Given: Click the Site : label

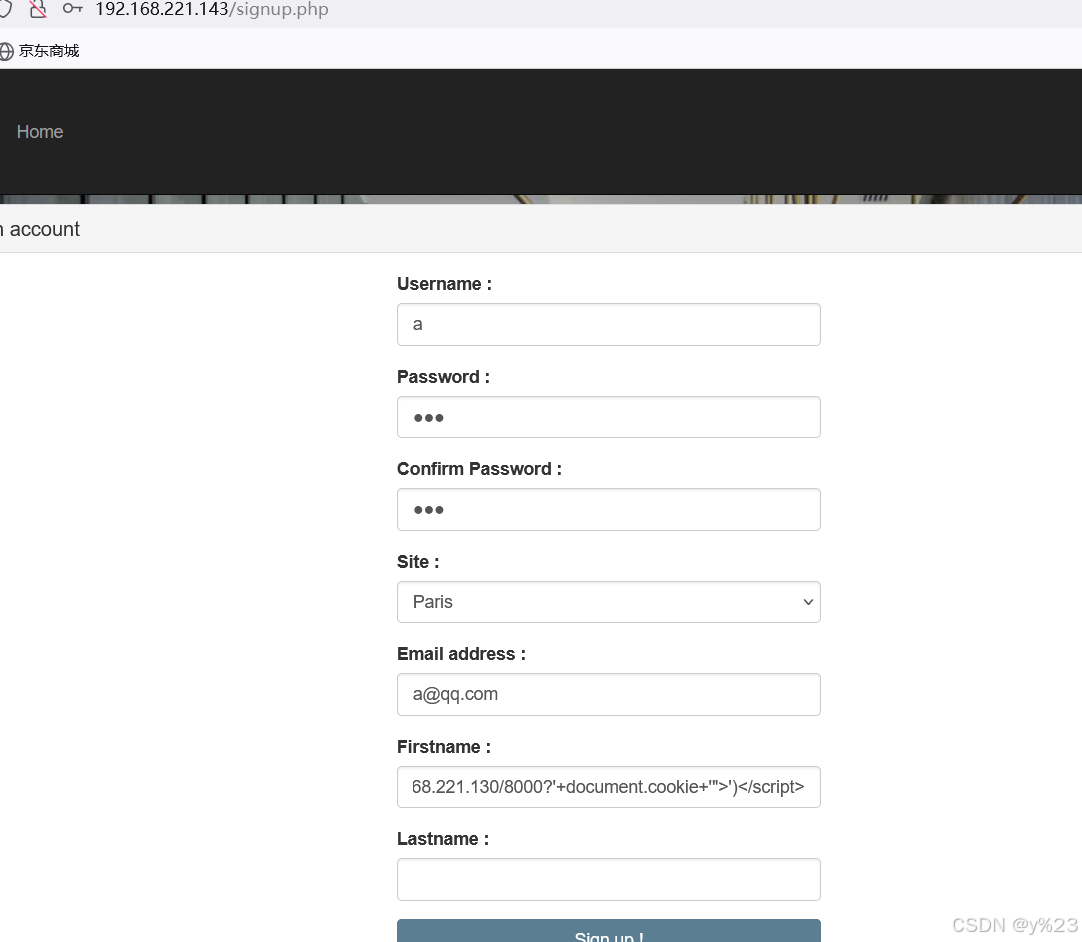Looking at the screenshot, I should (418, 562).
